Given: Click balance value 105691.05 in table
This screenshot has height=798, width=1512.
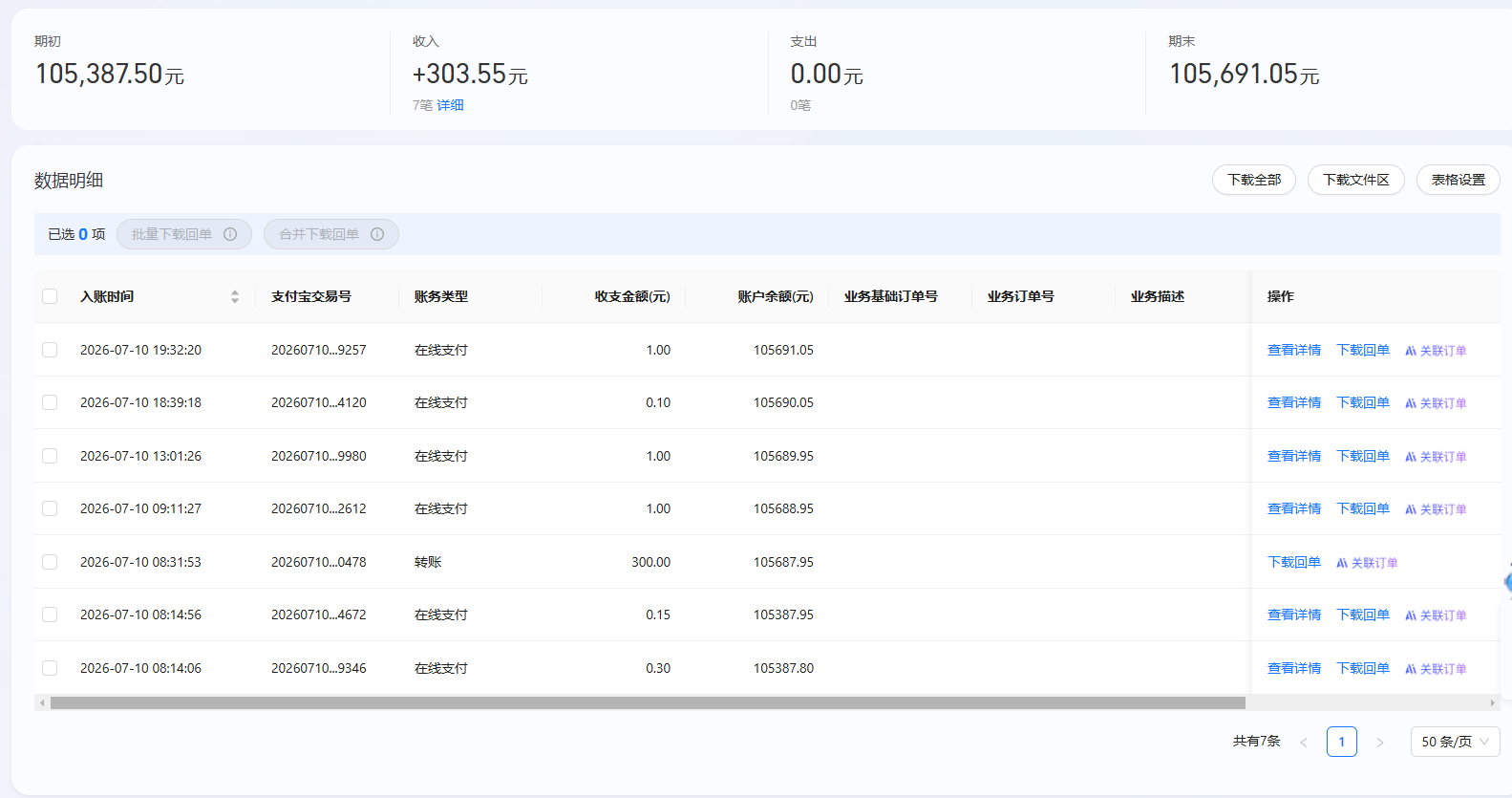Looking at the screenshot, I should 783,350.
